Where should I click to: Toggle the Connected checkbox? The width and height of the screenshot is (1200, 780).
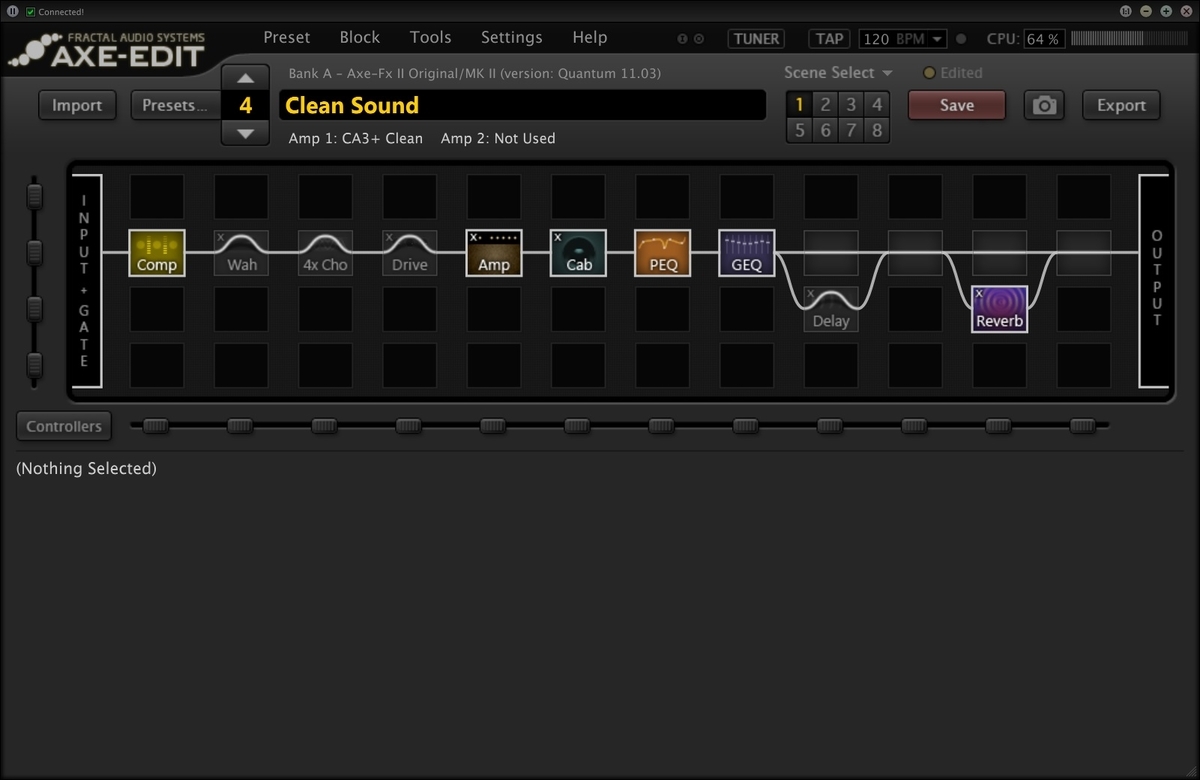click(x=31, y=11)
